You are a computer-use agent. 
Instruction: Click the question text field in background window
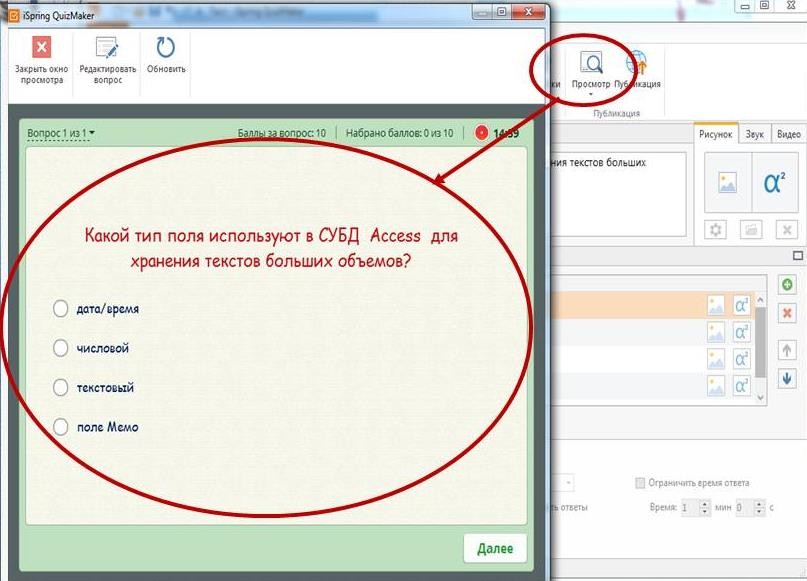(x=618, y=193)
